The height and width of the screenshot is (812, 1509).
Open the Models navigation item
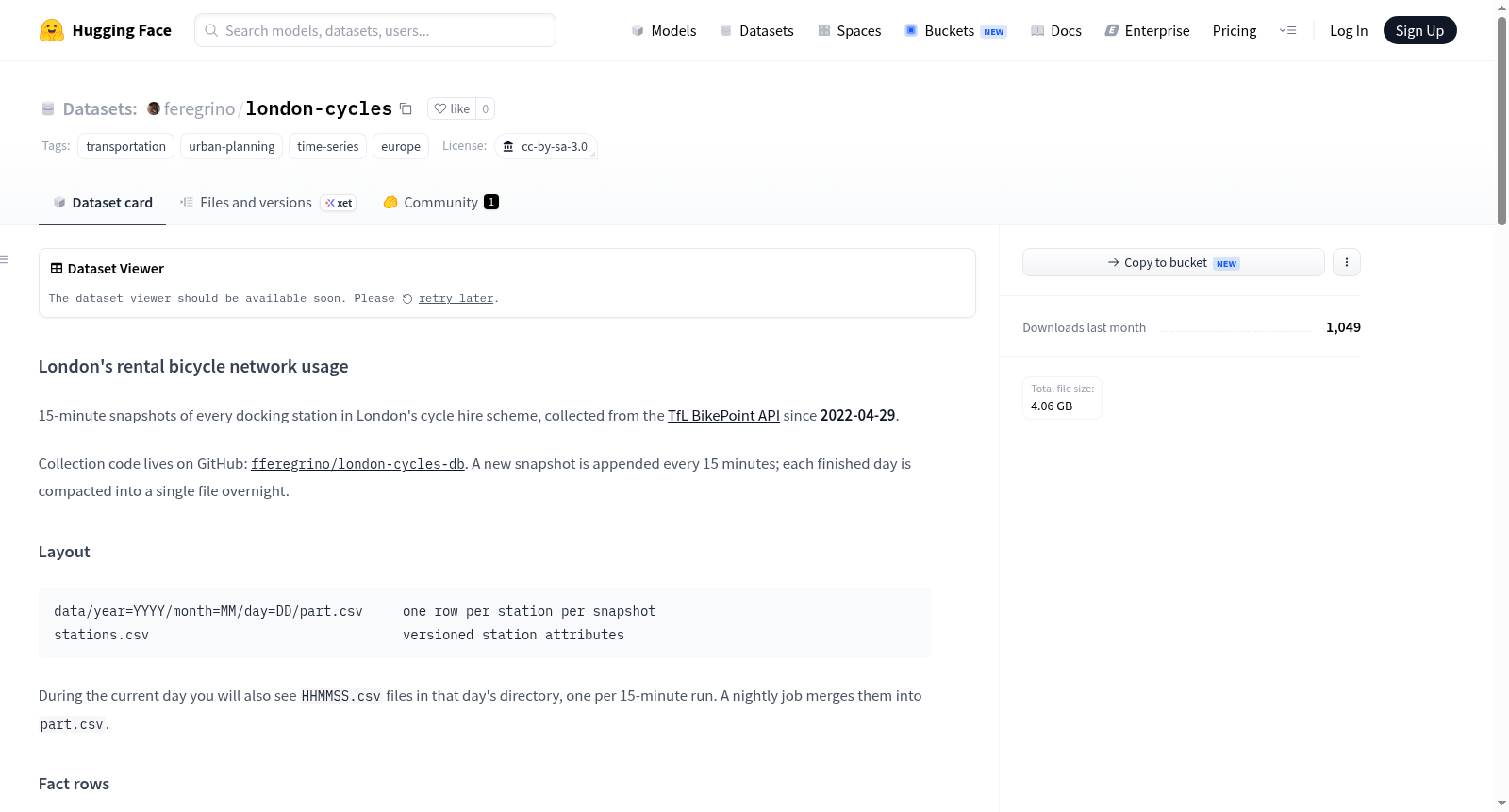tap(664, 30)
